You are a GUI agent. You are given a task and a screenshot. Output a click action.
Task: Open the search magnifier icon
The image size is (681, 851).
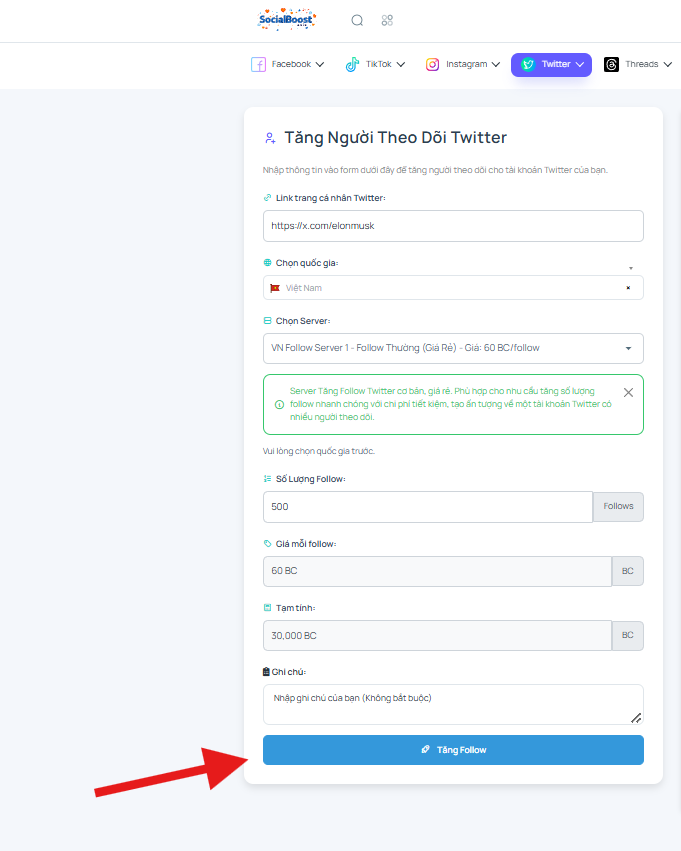[x=357, y=21]
